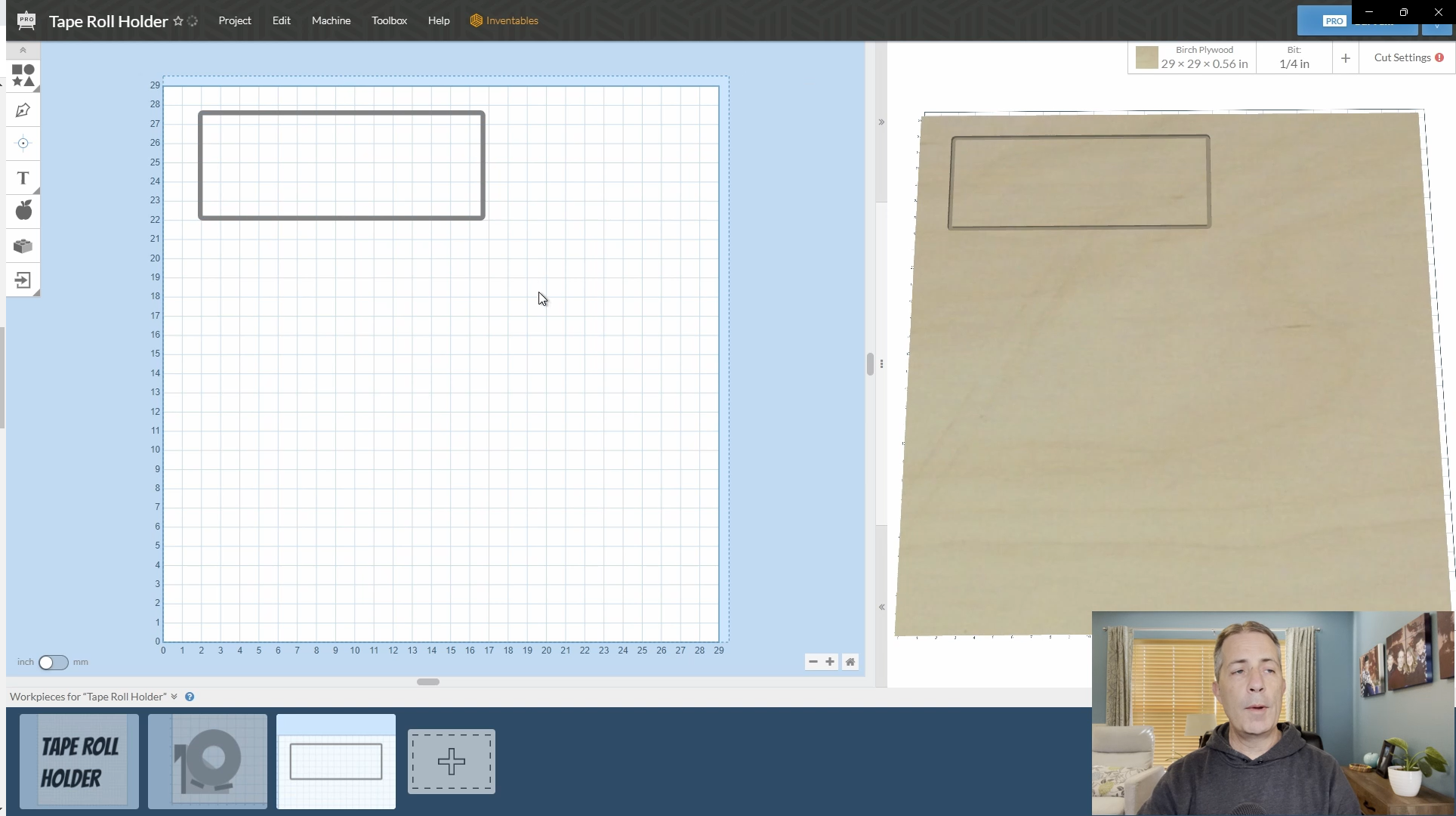This screenshot has height=816, width=1456.
Task: Toggle inch to mm units switch
Action: pyautogui.click(x=53, y=663)
